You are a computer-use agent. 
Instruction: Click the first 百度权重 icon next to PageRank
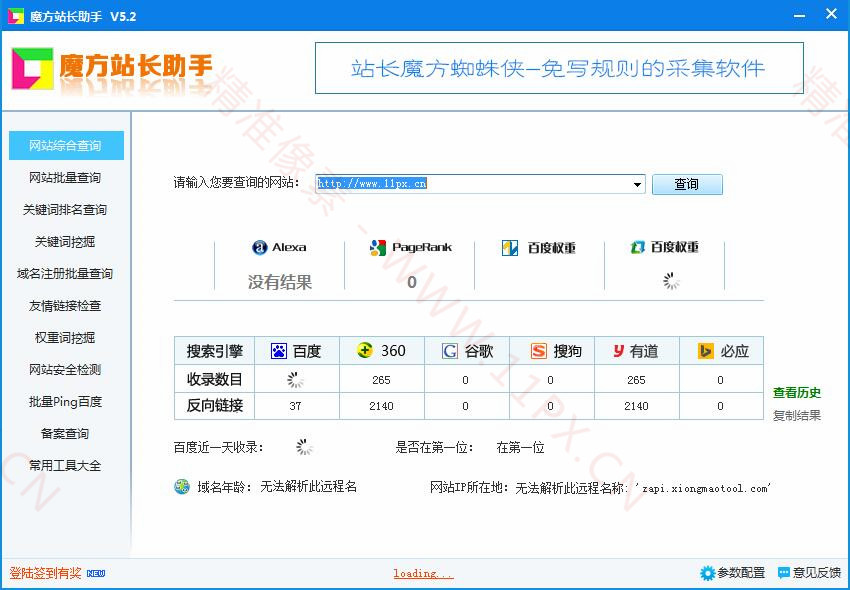pyautogui.click(x=510, y=248)
